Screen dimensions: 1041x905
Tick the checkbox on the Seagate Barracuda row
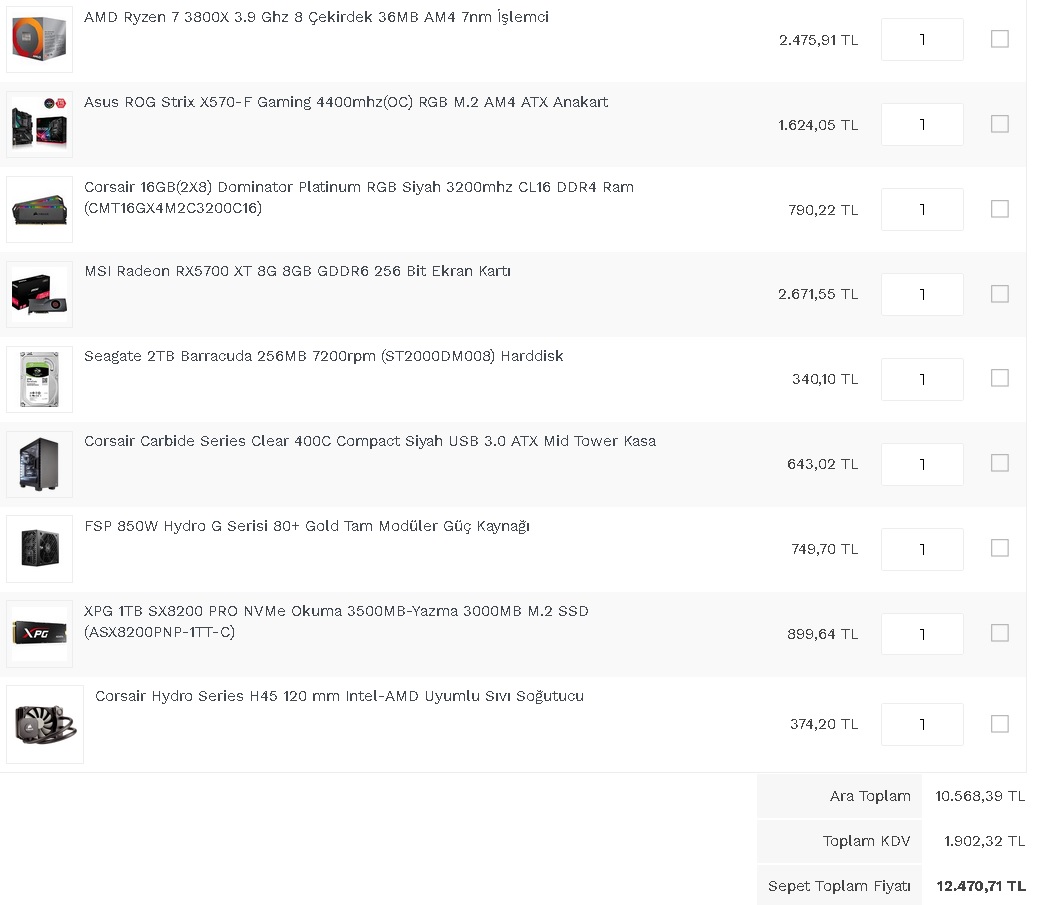click(x=999, y=378)
